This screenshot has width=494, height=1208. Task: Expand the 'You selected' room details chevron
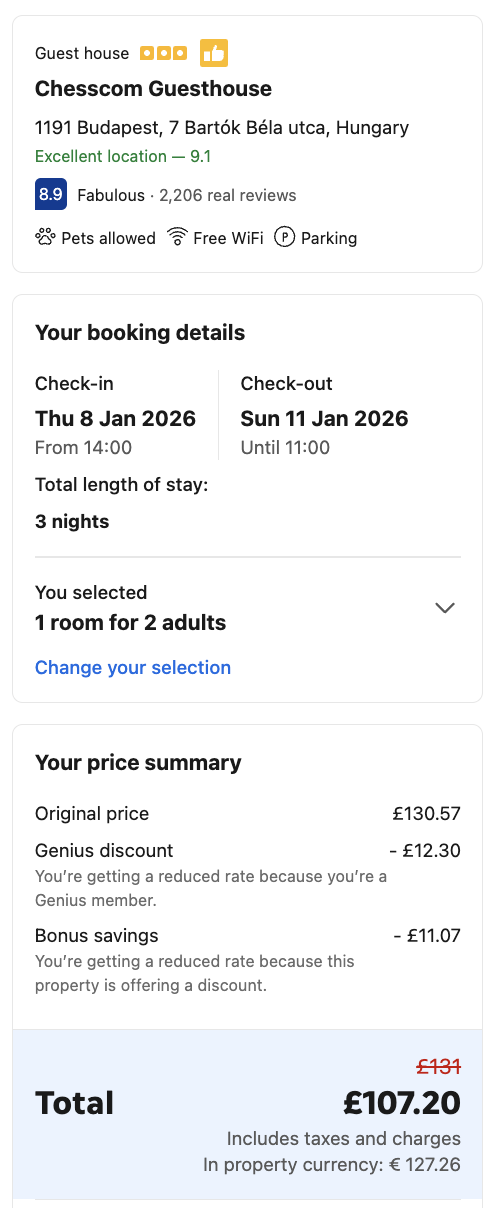445,608
